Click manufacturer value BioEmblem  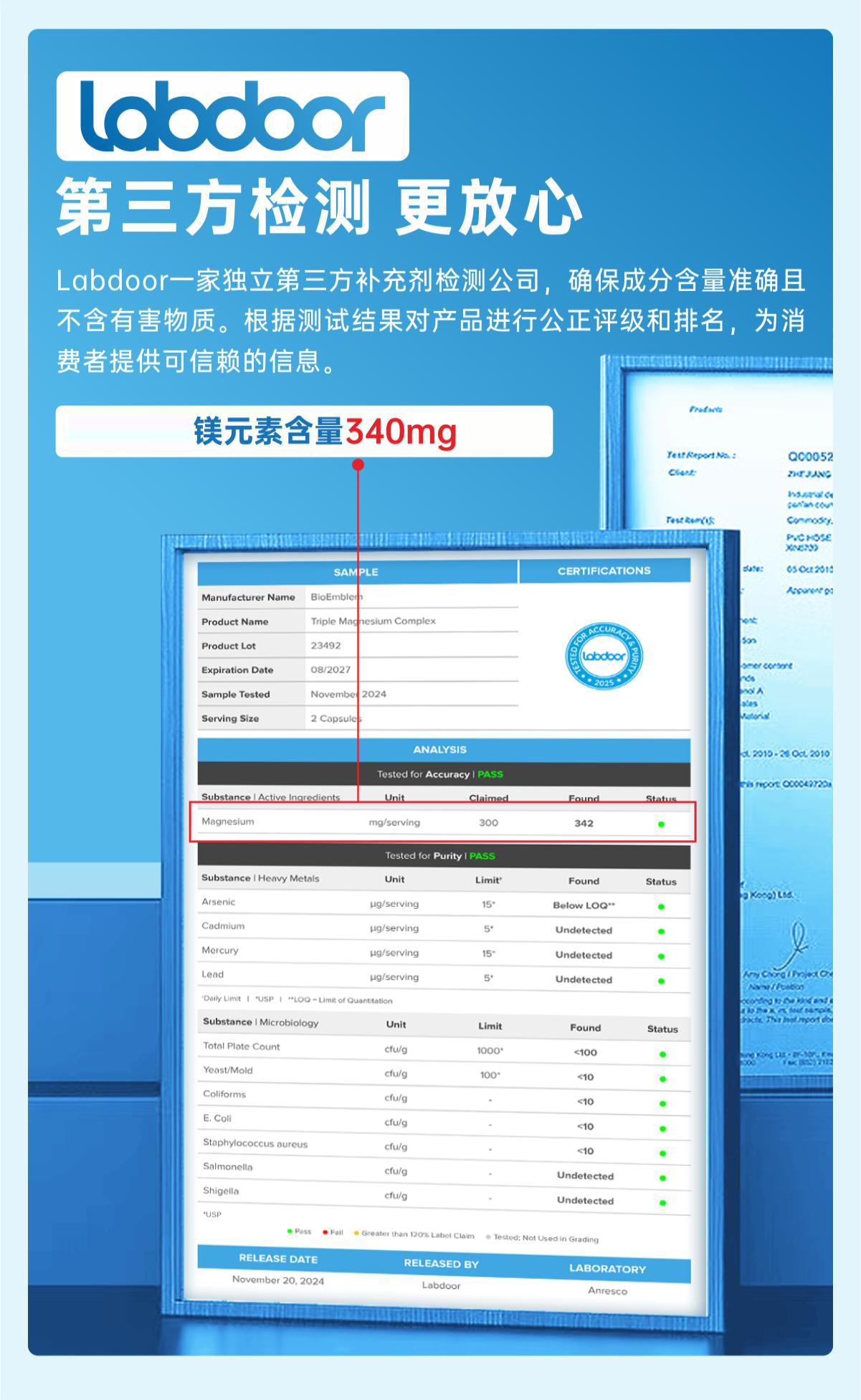[337, 596]
